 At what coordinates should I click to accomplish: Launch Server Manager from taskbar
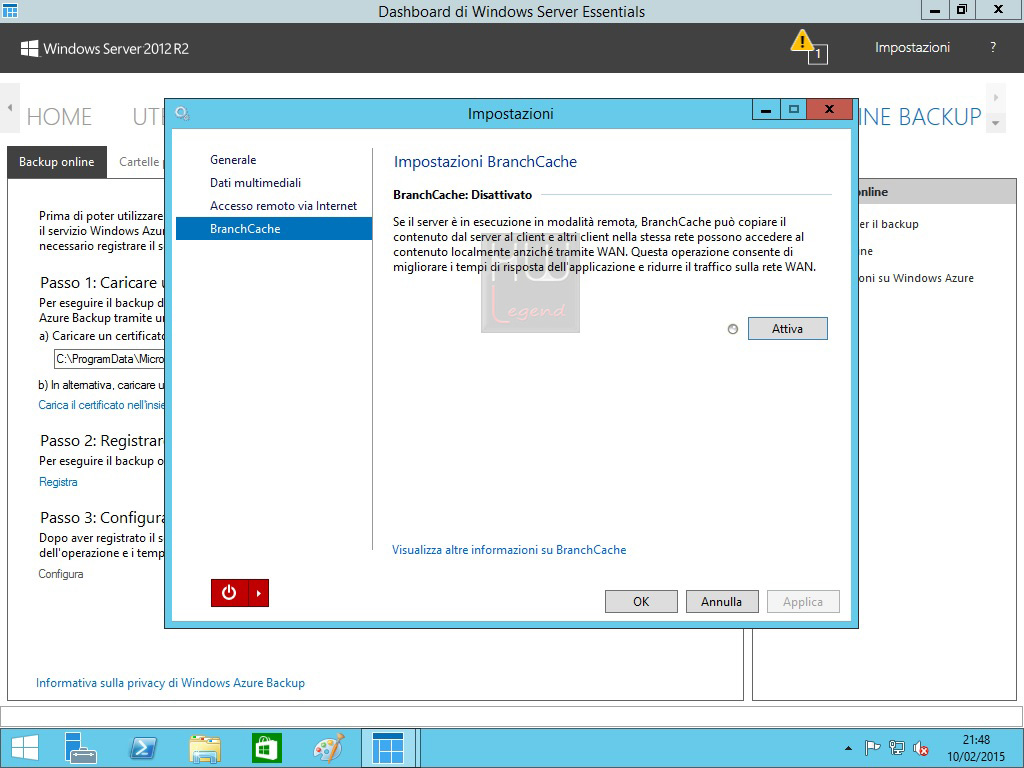[81, 748]
